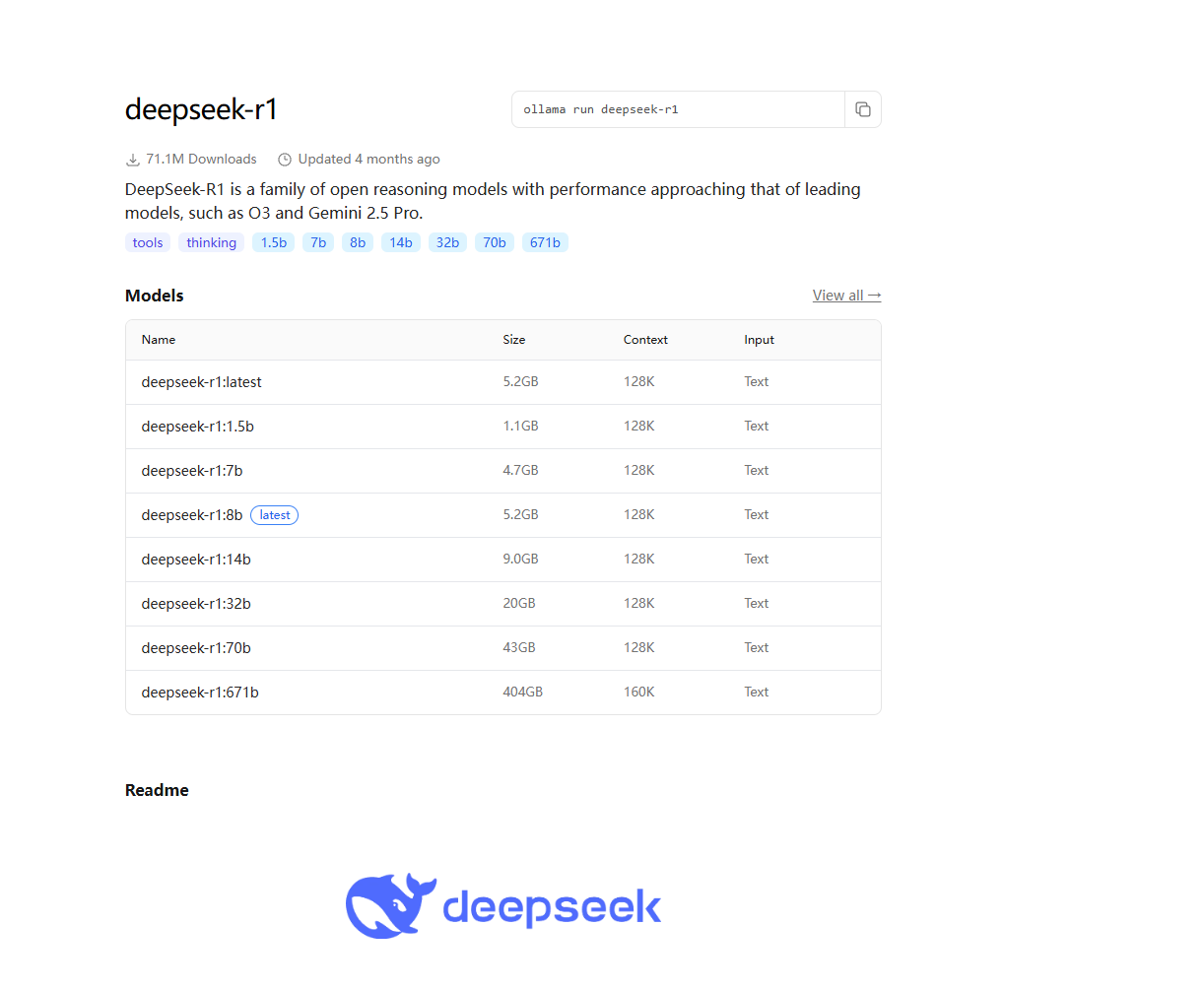Open the deepseek-r1:70b model

point(195,648)
